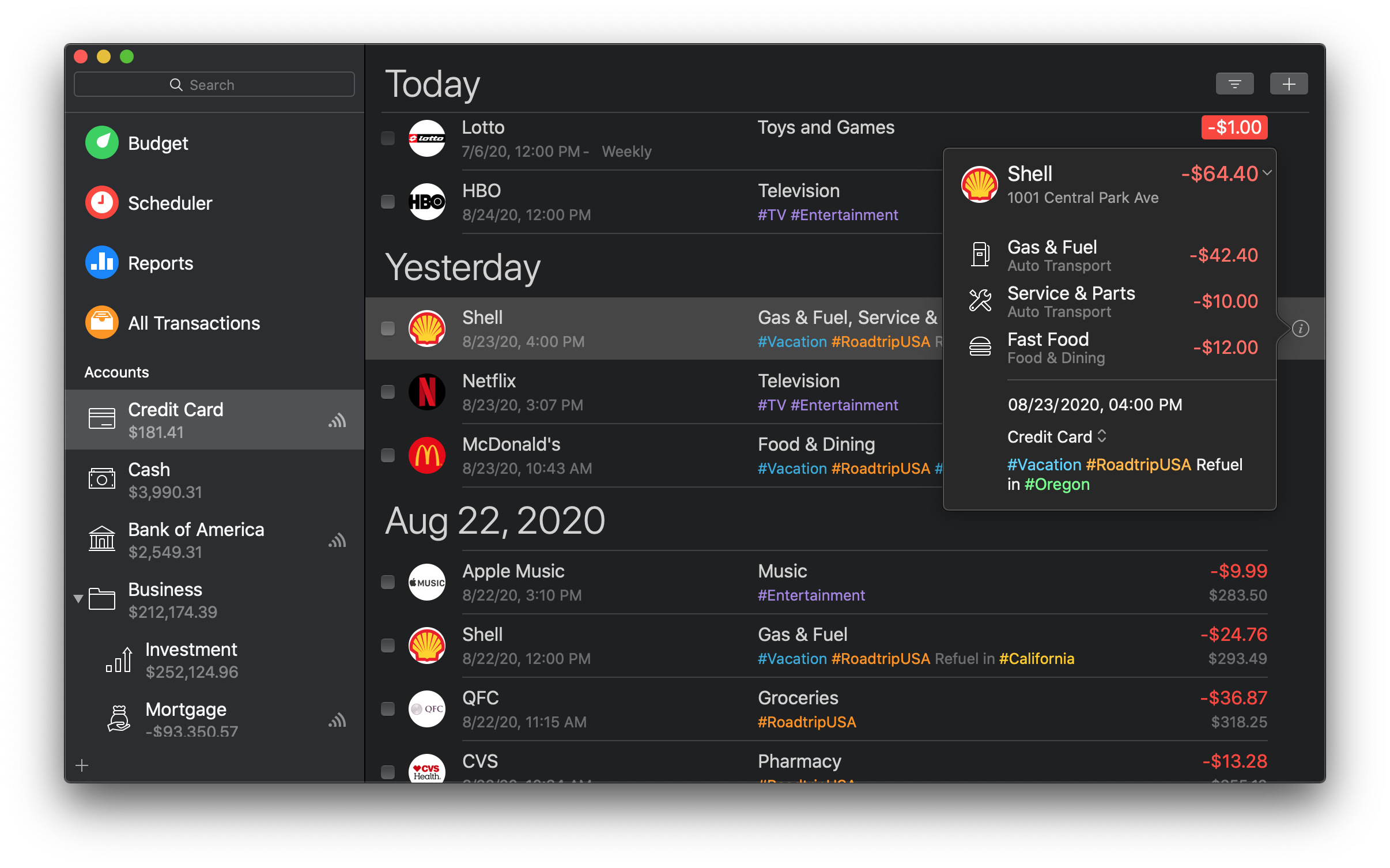
Task: Open the All Transactions inbox icon
Action: coord(102,322)
